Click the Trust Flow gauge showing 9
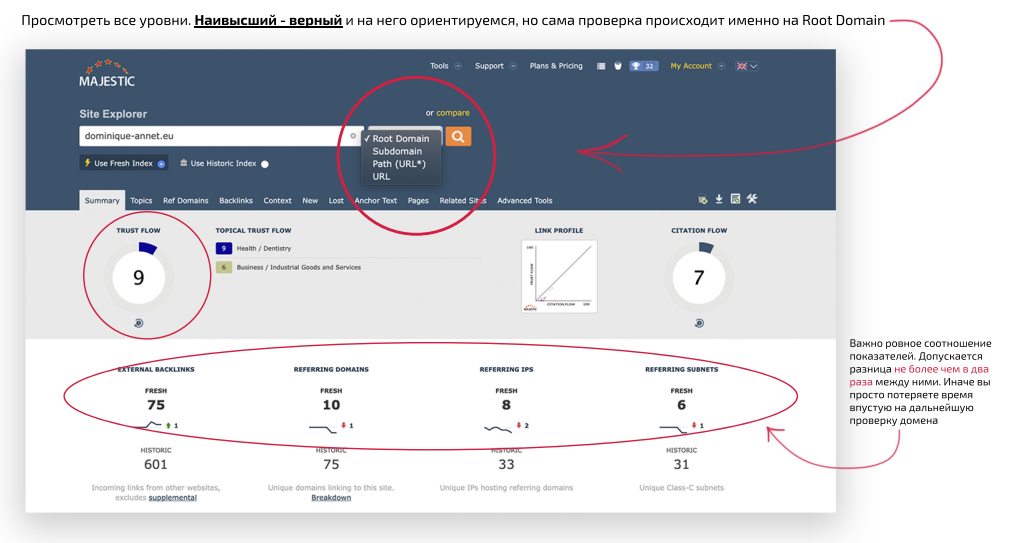This screenshot has width=1021, height=543. 139,277
